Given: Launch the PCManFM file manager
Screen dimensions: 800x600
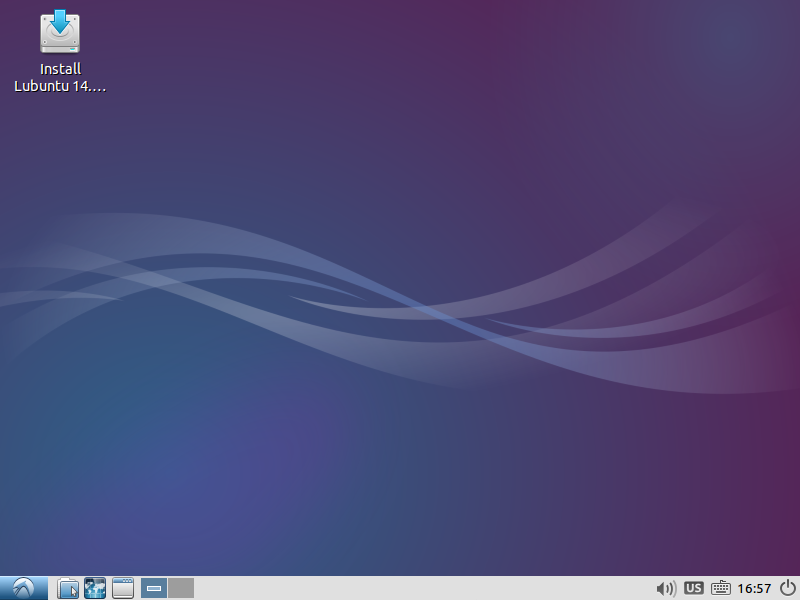Looking at the screenshot, I should [68, 588].
